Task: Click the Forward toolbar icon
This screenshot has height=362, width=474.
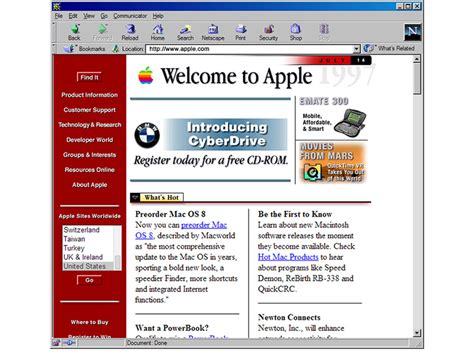Action: pyautogui.click(x=102, y=32)
